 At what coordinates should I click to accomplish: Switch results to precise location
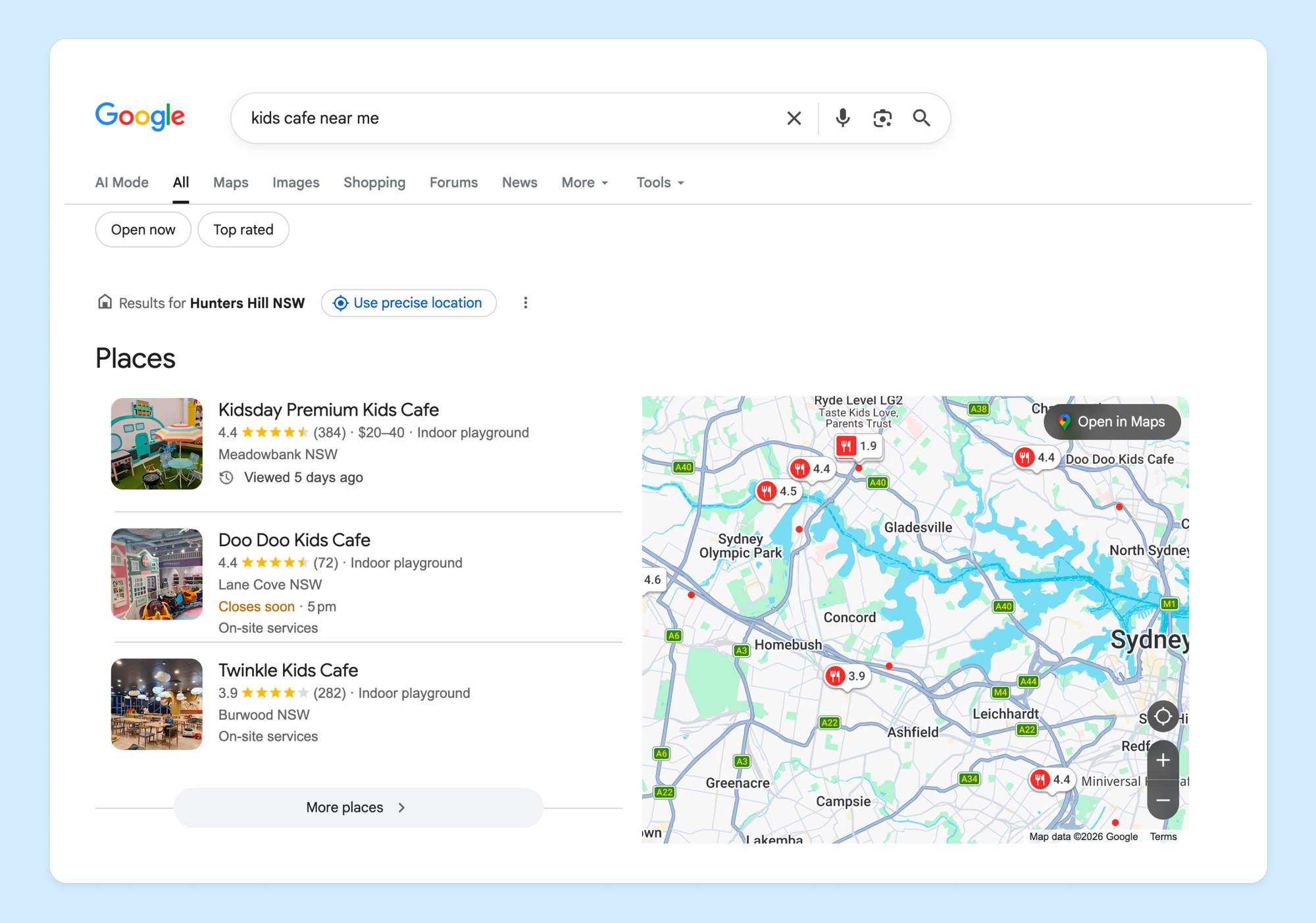pyautogui.click(x=409, y=303)
